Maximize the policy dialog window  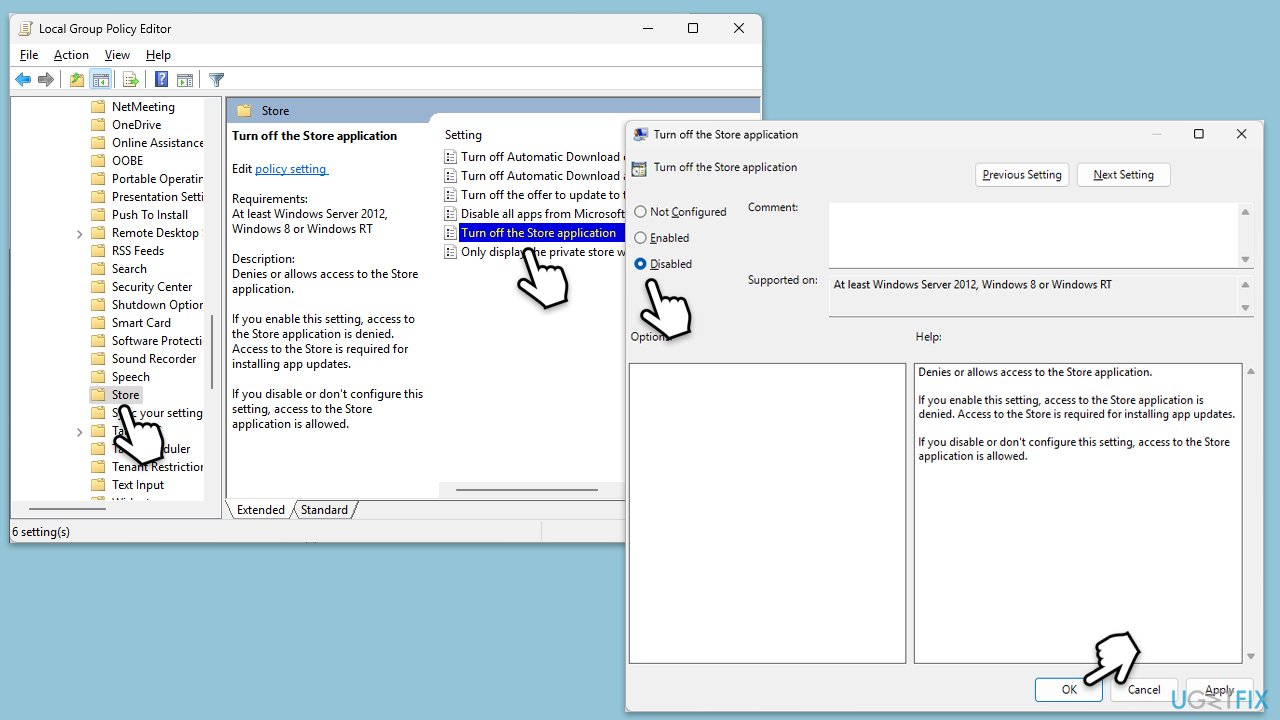1198,134
